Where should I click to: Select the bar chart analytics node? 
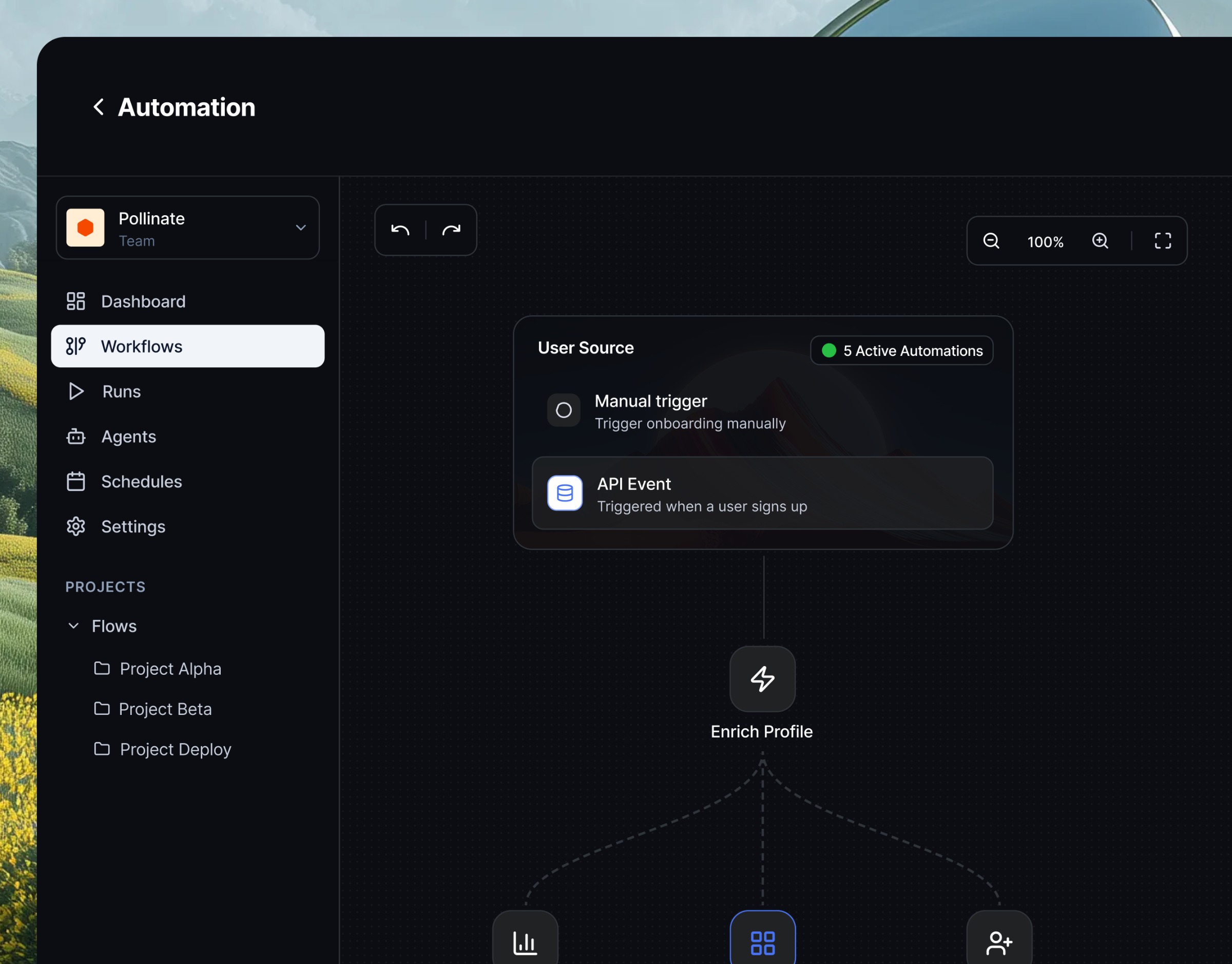(525, 941)
